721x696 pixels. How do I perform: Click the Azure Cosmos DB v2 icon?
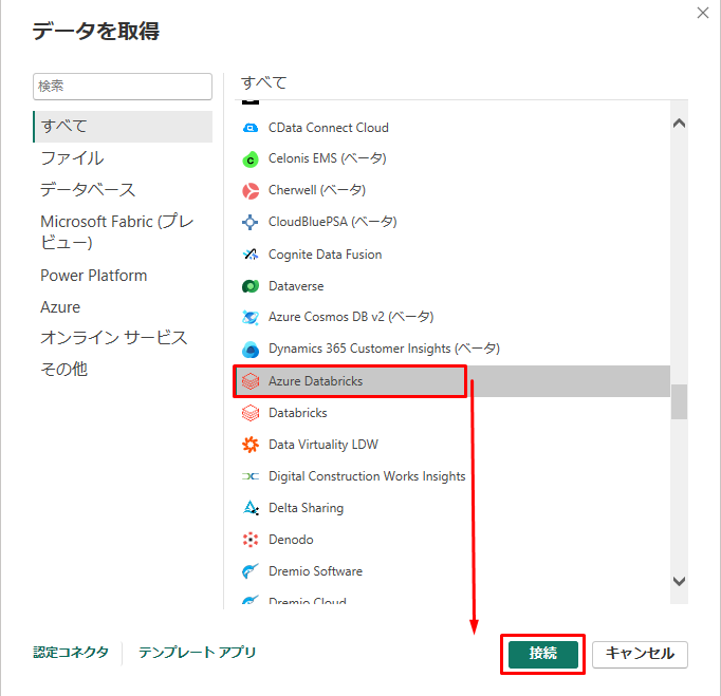point(250,317)
